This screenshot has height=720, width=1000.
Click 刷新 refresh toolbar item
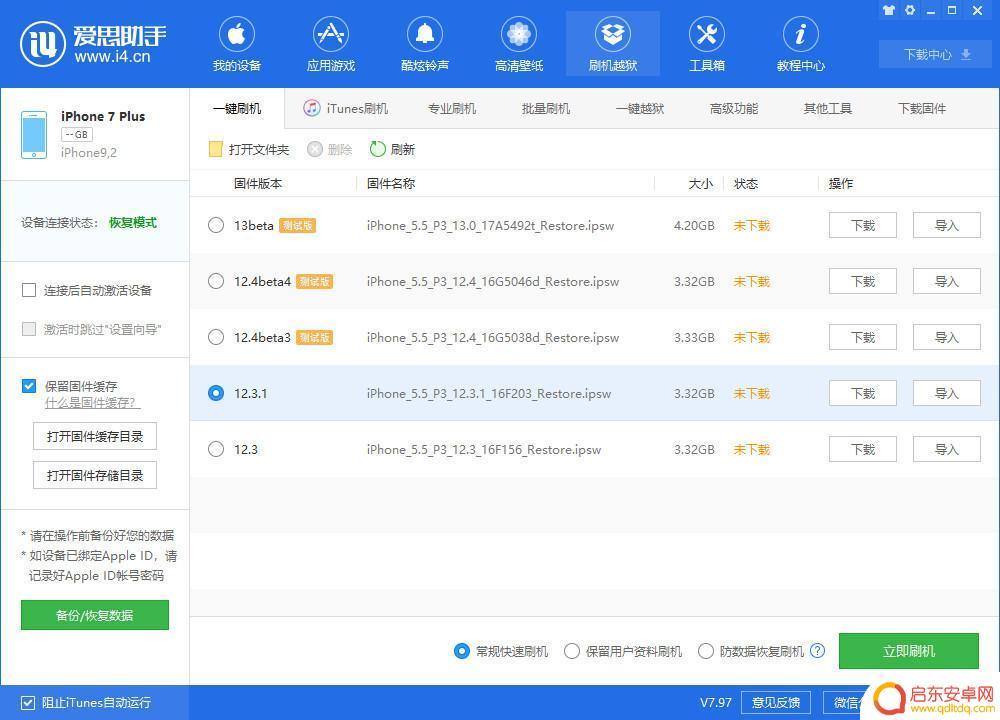392,149
